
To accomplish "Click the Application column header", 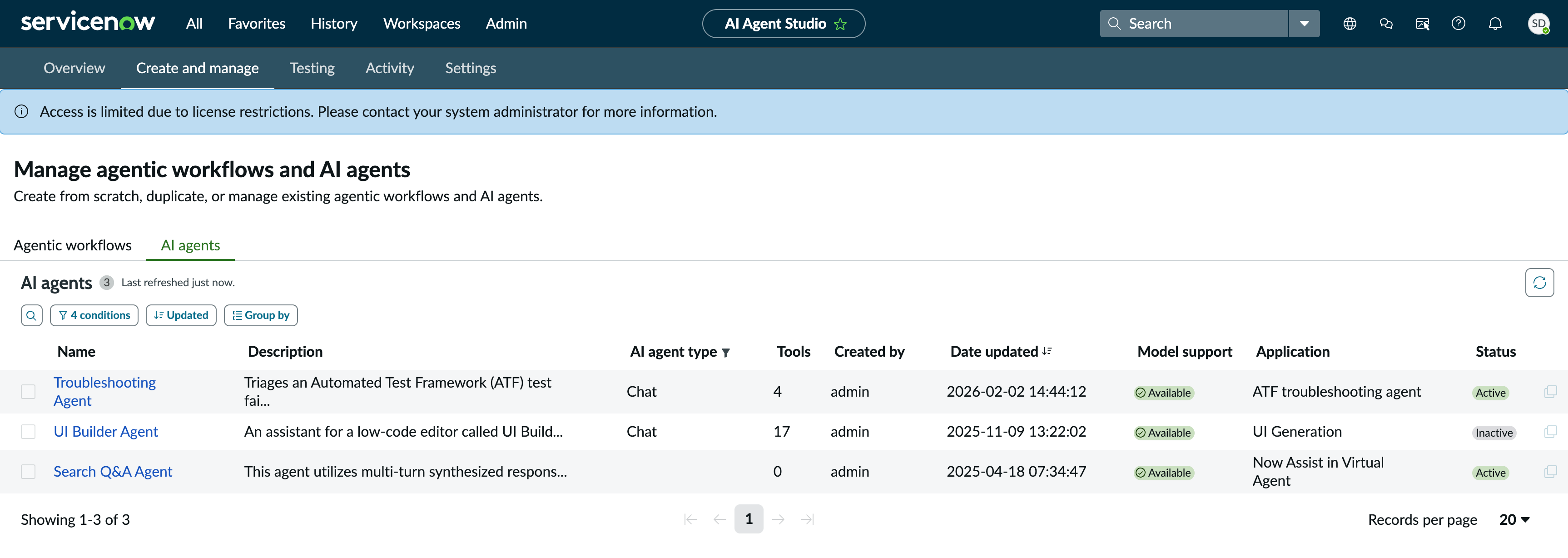I will 1293,352.
